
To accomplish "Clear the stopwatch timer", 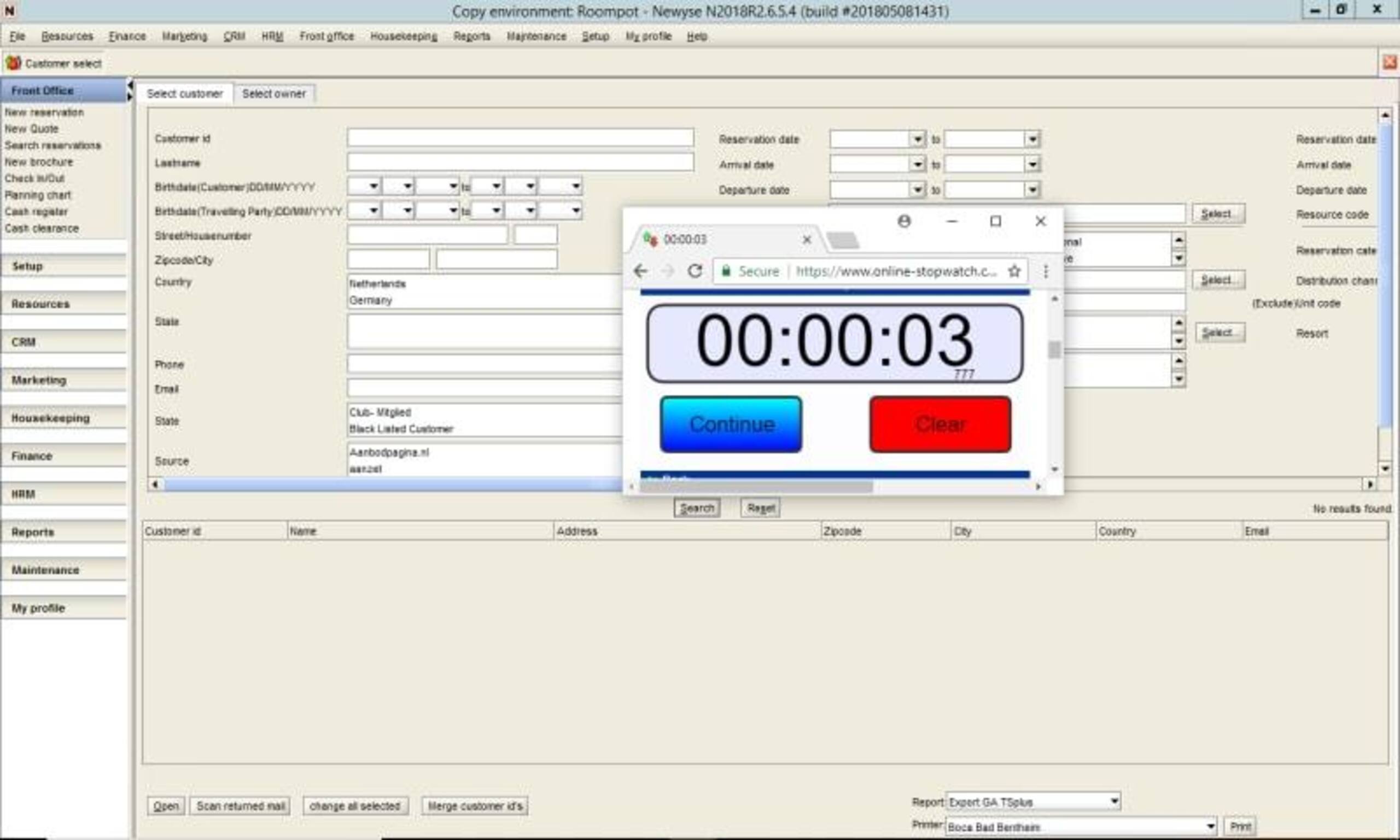I will pos(940,424).
